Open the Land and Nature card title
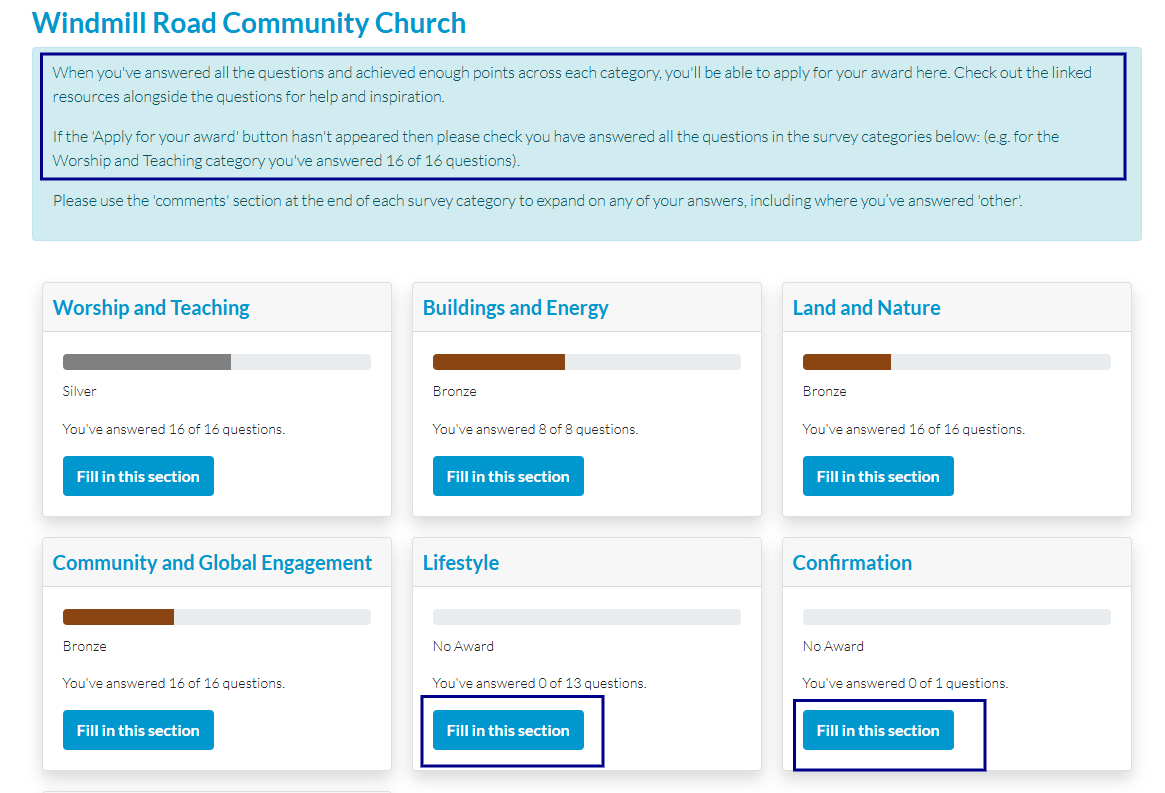The image size is (1165, 793). pos(866,308)
